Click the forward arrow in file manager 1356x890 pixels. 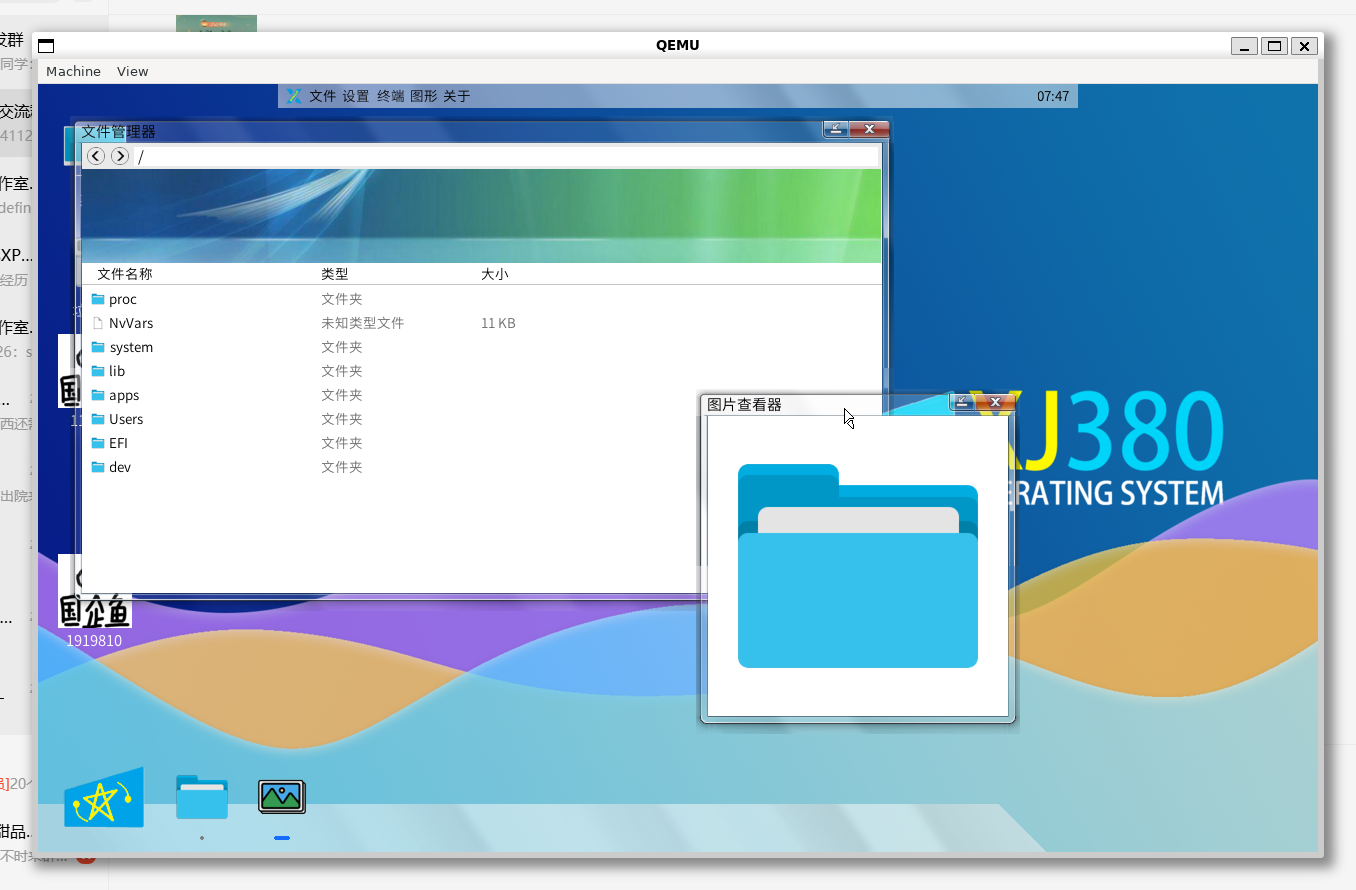120,156
